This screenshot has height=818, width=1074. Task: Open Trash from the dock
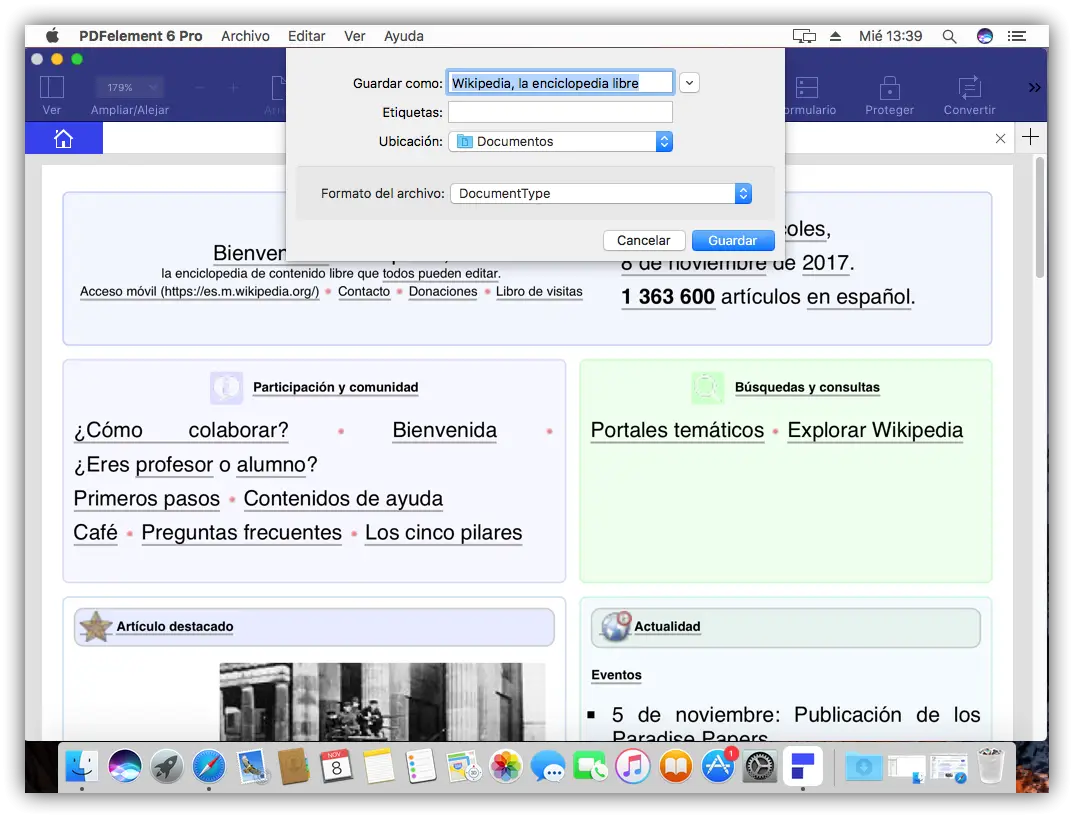(x=990, y=765)
